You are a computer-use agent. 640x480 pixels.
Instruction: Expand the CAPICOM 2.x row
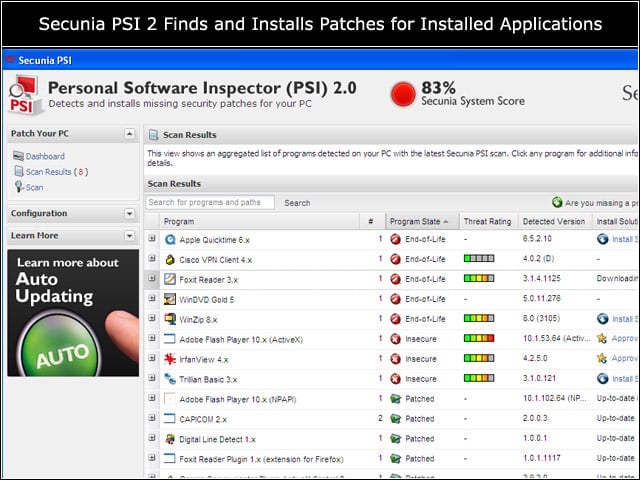coord(152,418)
